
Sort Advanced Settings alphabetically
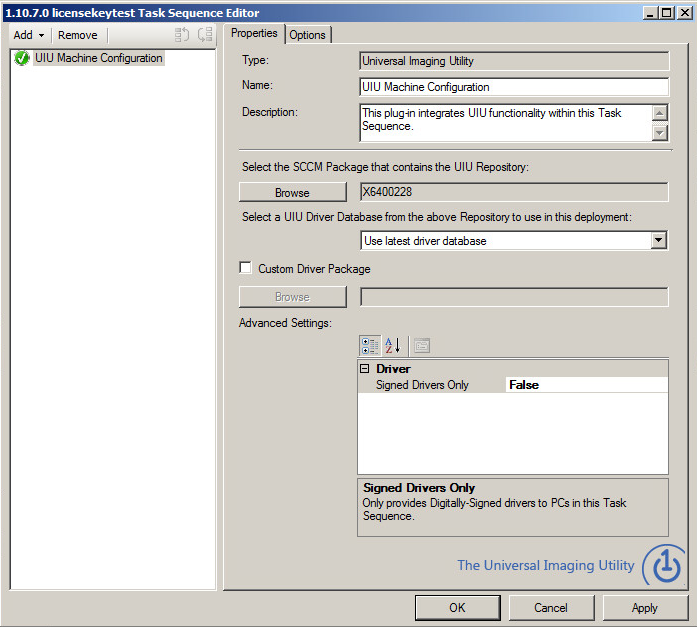pos(393,346)
